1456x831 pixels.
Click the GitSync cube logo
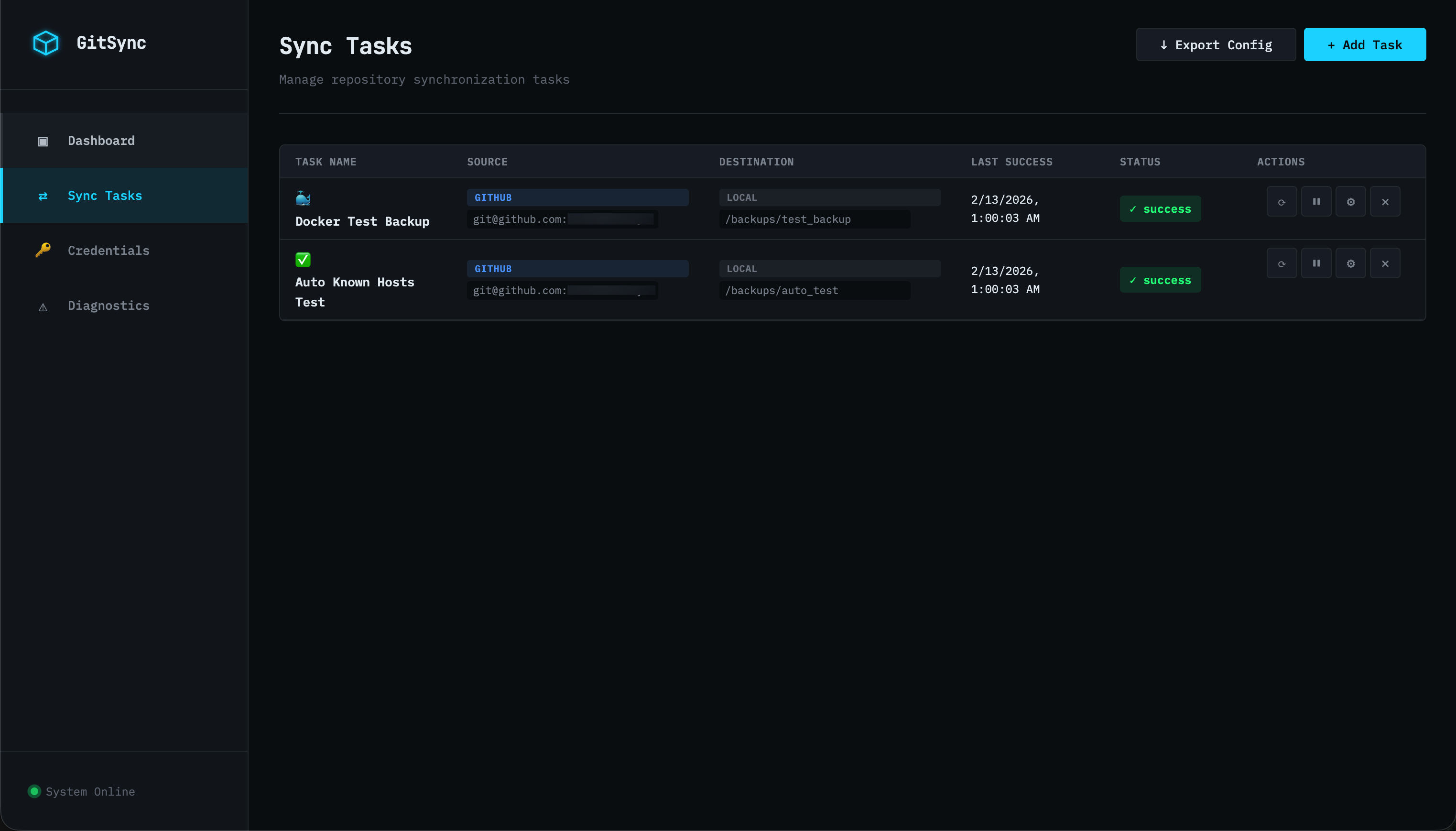click(x=45, y=43)
